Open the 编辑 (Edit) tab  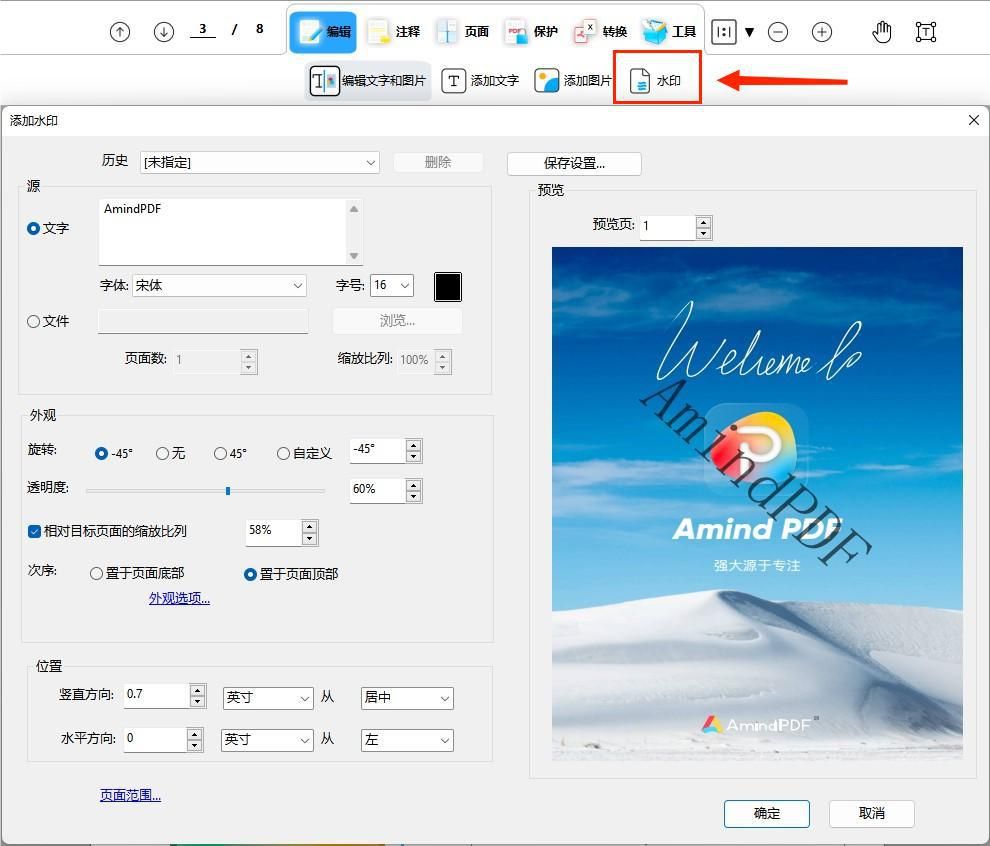point(323,32)
